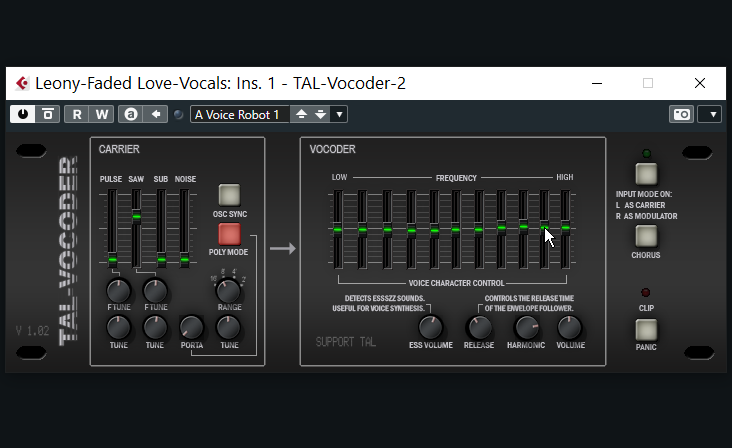Click the RANGE knob
Screen dimensions: 732x448
pyautogui.click(x=228, y=291)
